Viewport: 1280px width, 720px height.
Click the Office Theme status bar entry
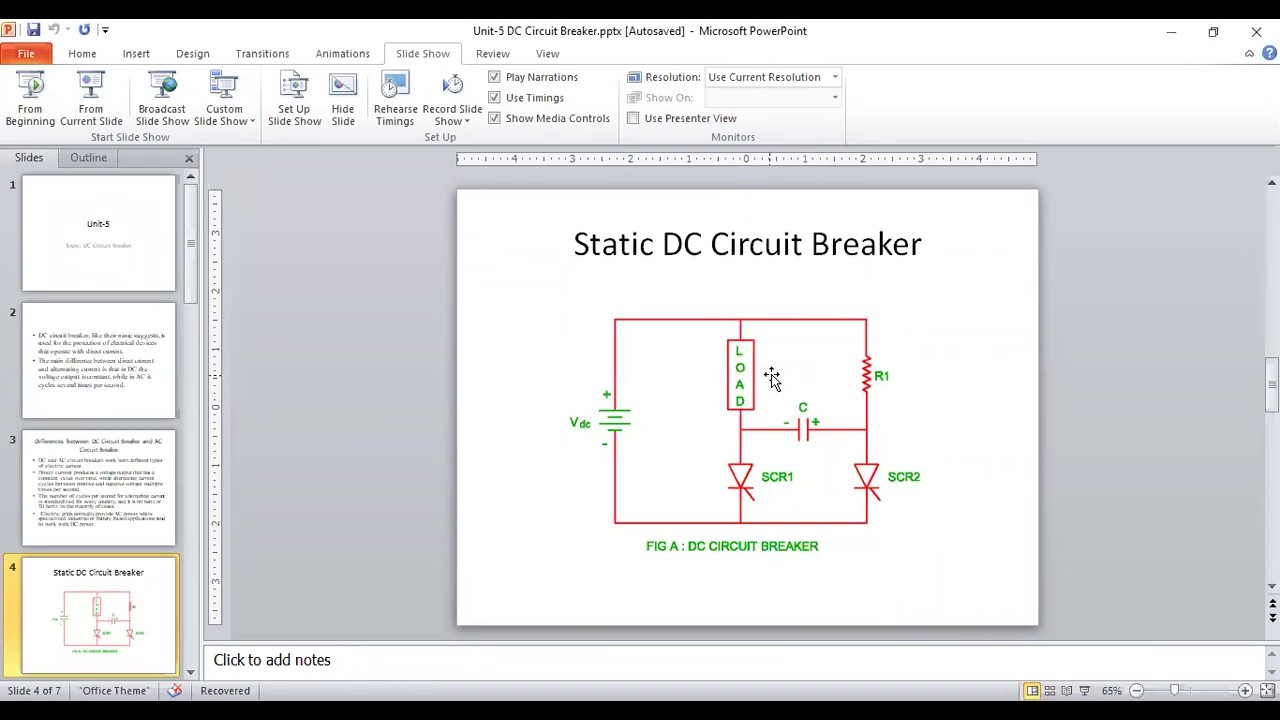click(x=114, y=691)
